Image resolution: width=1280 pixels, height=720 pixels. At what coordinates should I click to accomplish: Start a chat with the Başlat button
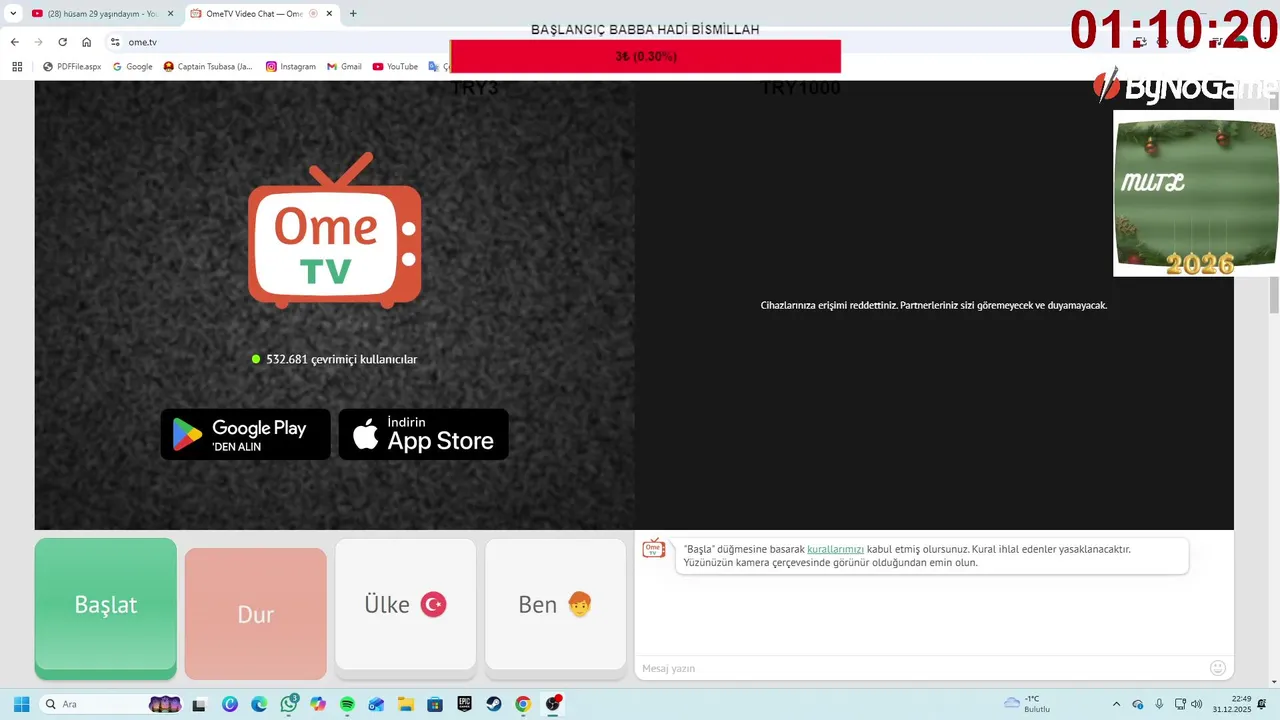(x=106, y=608)
